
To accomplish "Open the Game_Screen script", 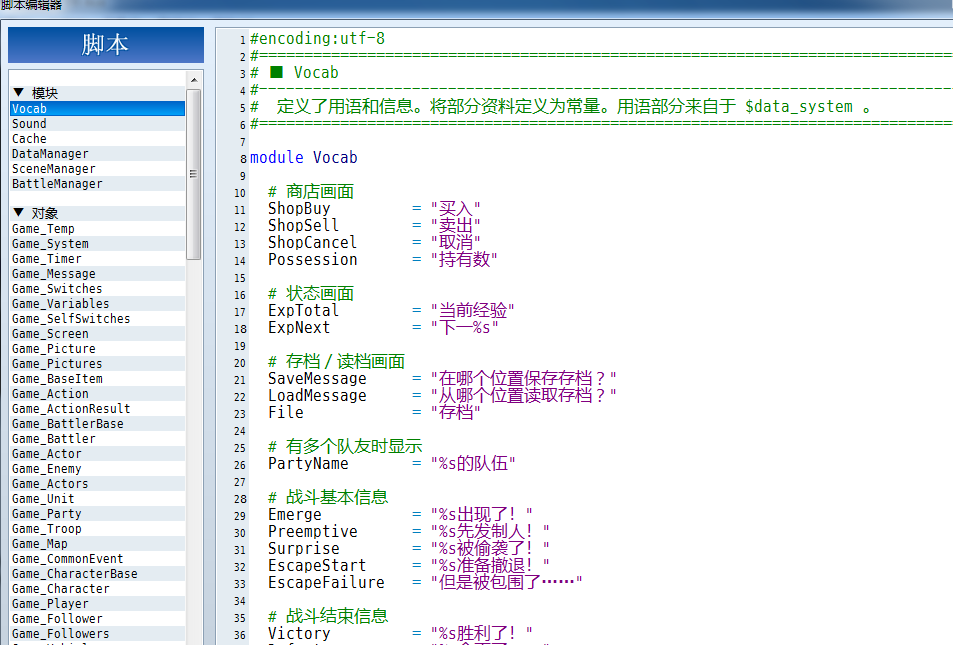I will [x=98, y=334].
